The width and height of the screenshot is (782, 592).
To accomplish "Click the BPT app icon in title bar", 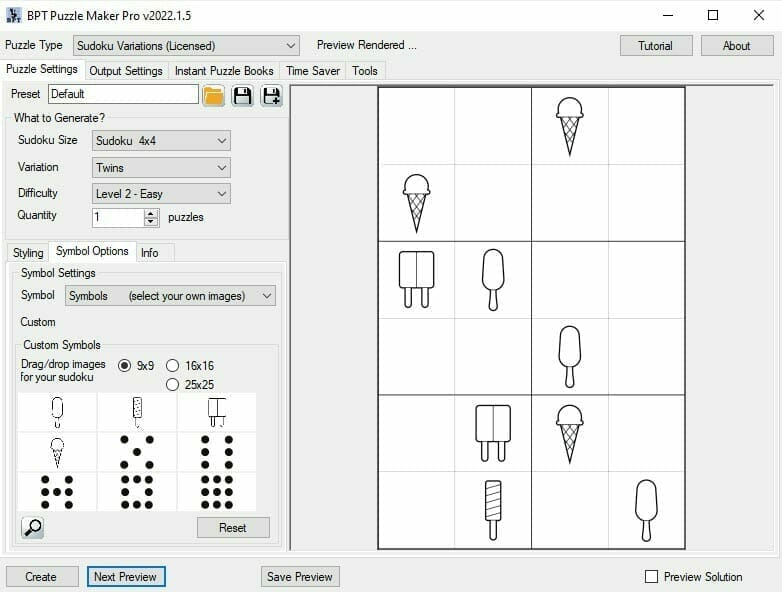I will tap(13, 15).
